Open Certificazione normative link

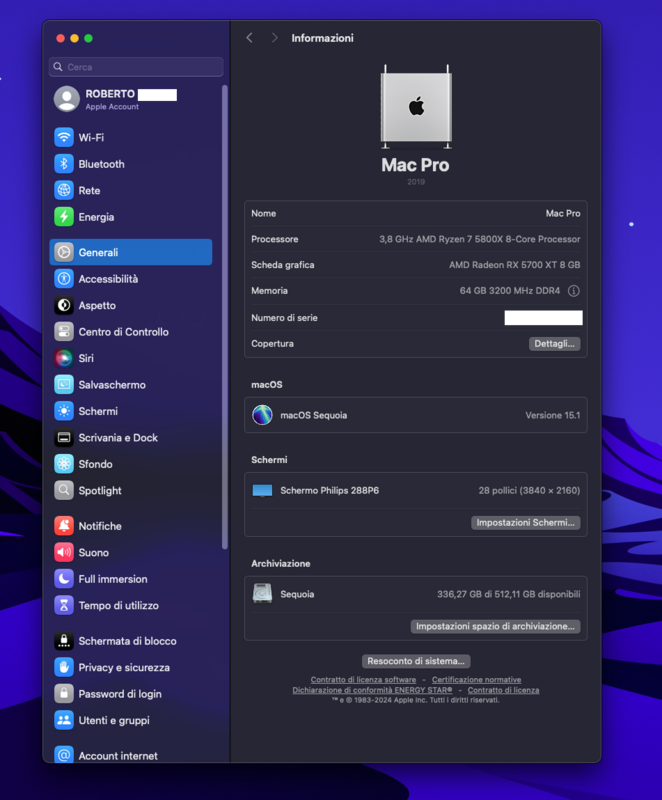click(x=476, y=680)
